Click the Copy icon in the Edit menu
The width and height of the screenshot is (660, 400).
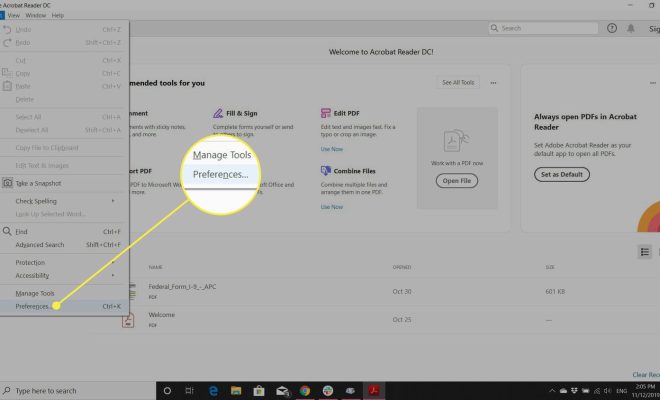[7, 73]
